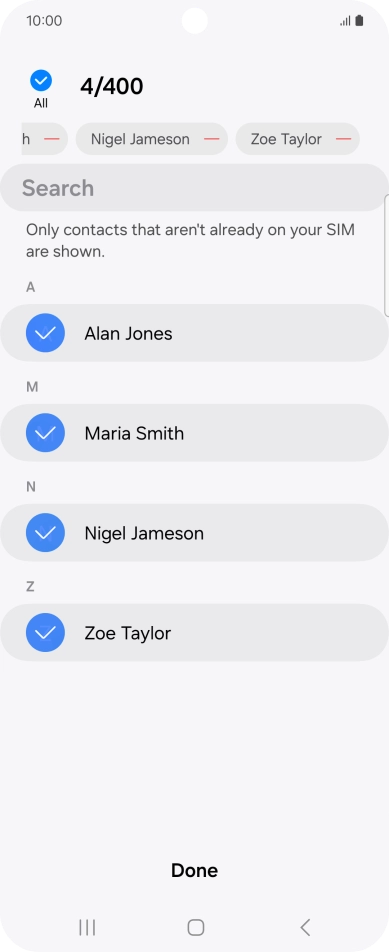Untick Nigel Jameson's blue checkmark
The image size is (389, 952).
[x=45, y=532]
